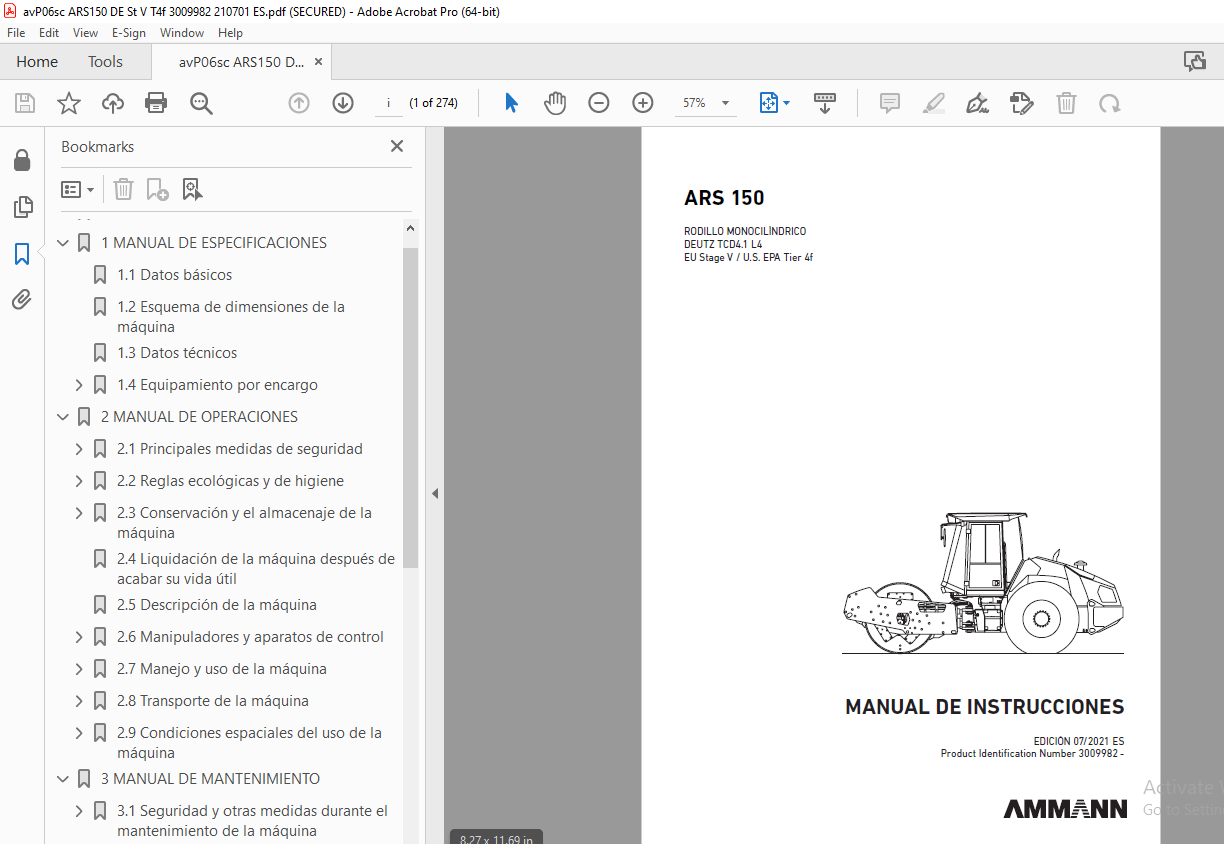This screenshot has height=844, width=1224.
Task: Zoom out with minus icon
Action: point(599,103)
